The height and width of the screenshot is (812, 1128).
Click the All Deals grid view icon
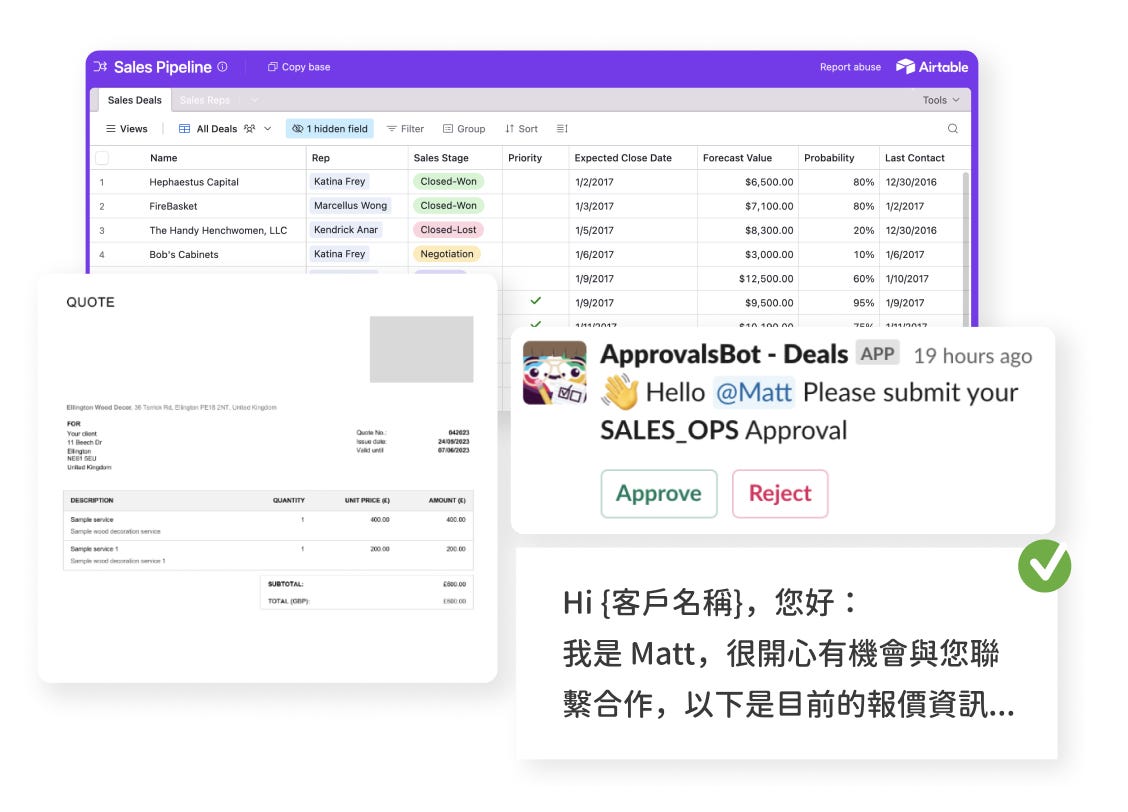click(185, 129)
